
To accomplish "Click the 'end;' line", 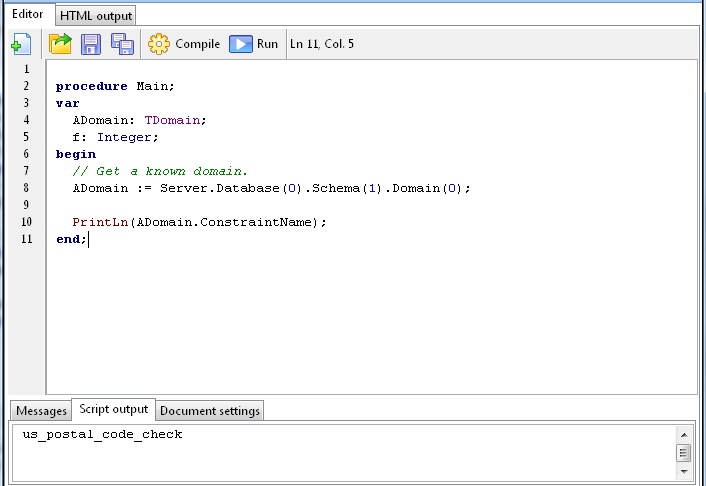I will 71,239.
